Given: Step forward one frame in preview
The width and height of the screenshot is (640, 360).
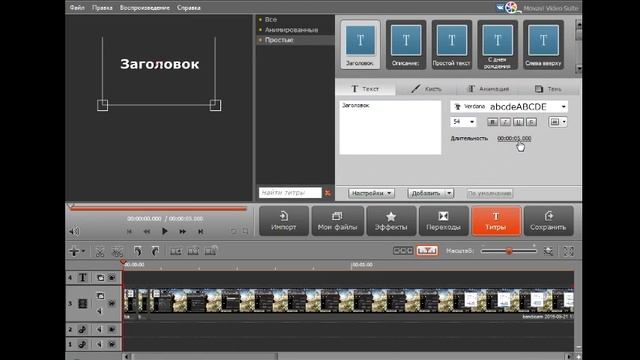Looking at the screenshot, I should 182,232.
